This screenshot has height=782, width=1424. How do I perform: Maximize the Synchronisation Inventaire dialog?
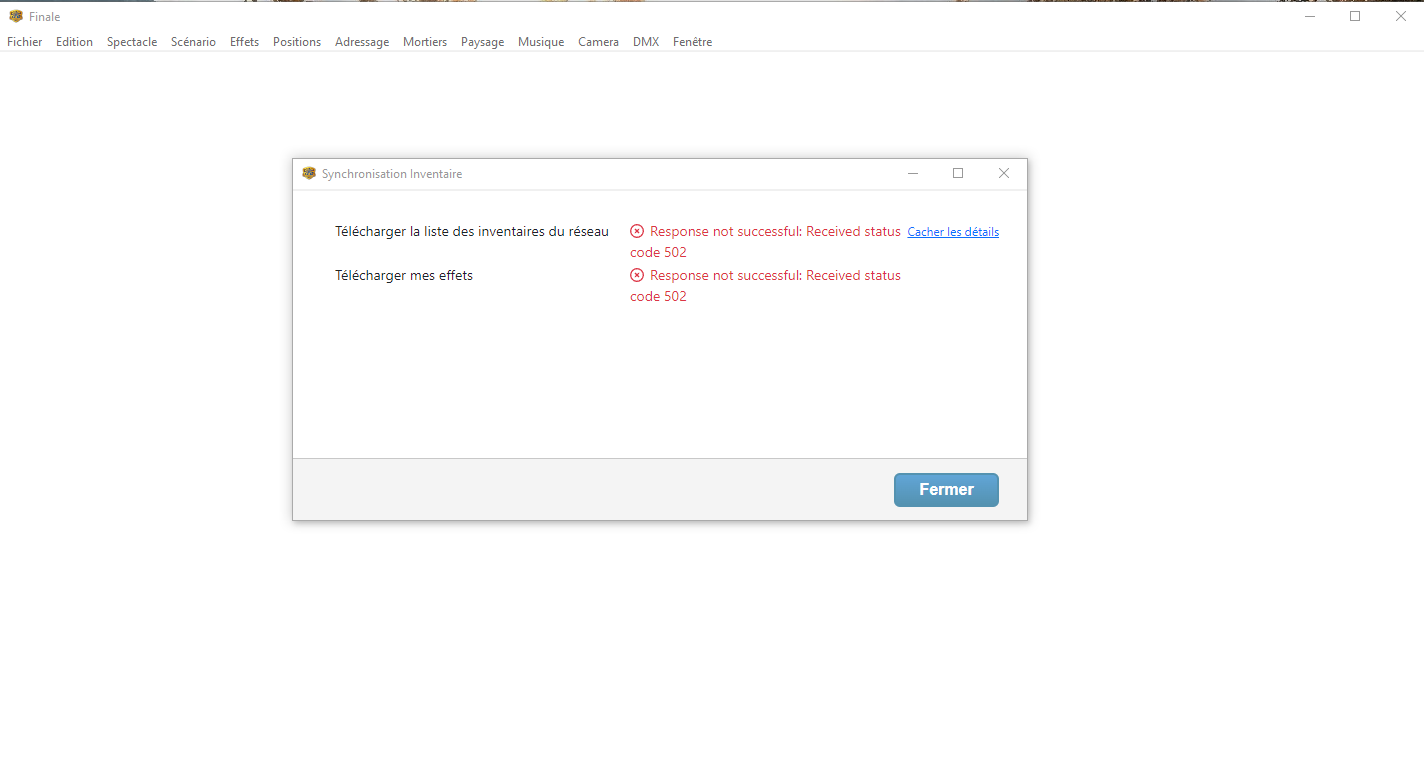point(958,173)
